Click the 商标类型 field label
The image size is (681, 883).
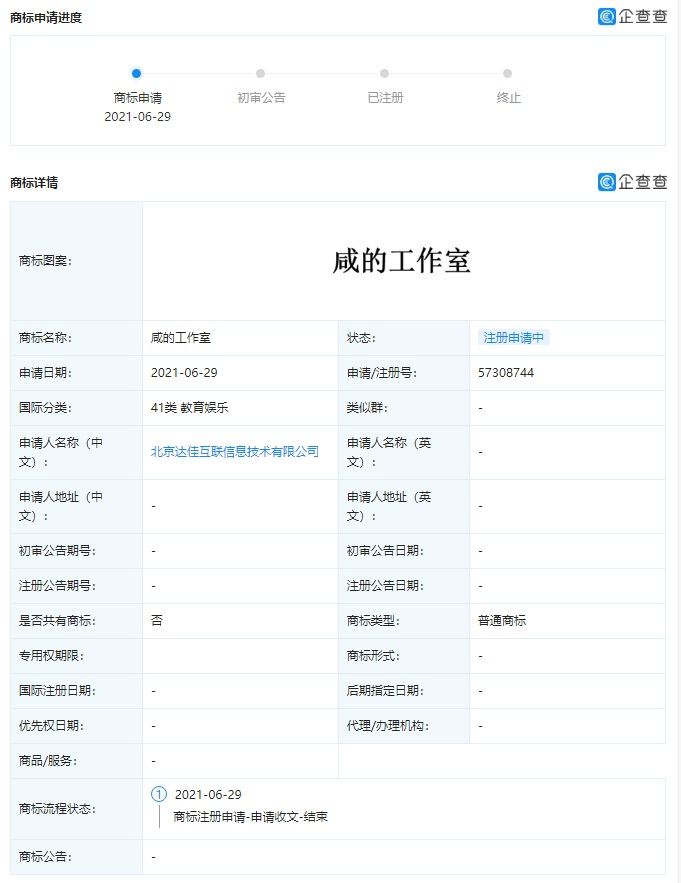(x=373, y=621)
